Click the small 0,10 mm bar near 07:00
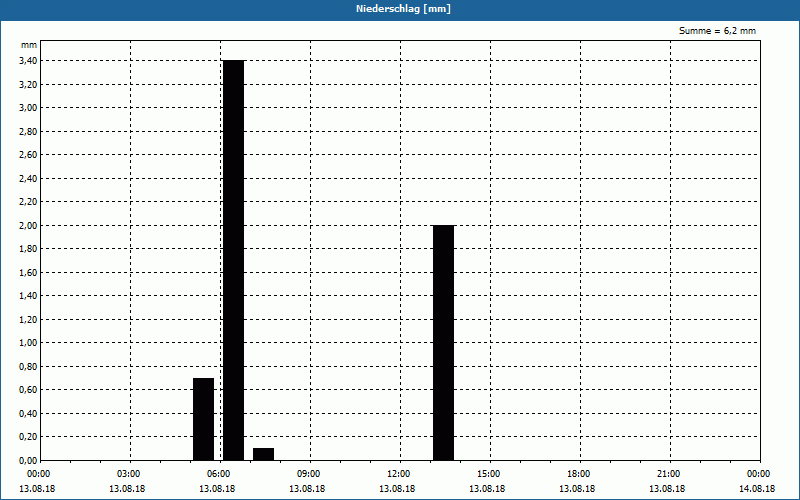800x500 pixels. click(x=264, y=454)
